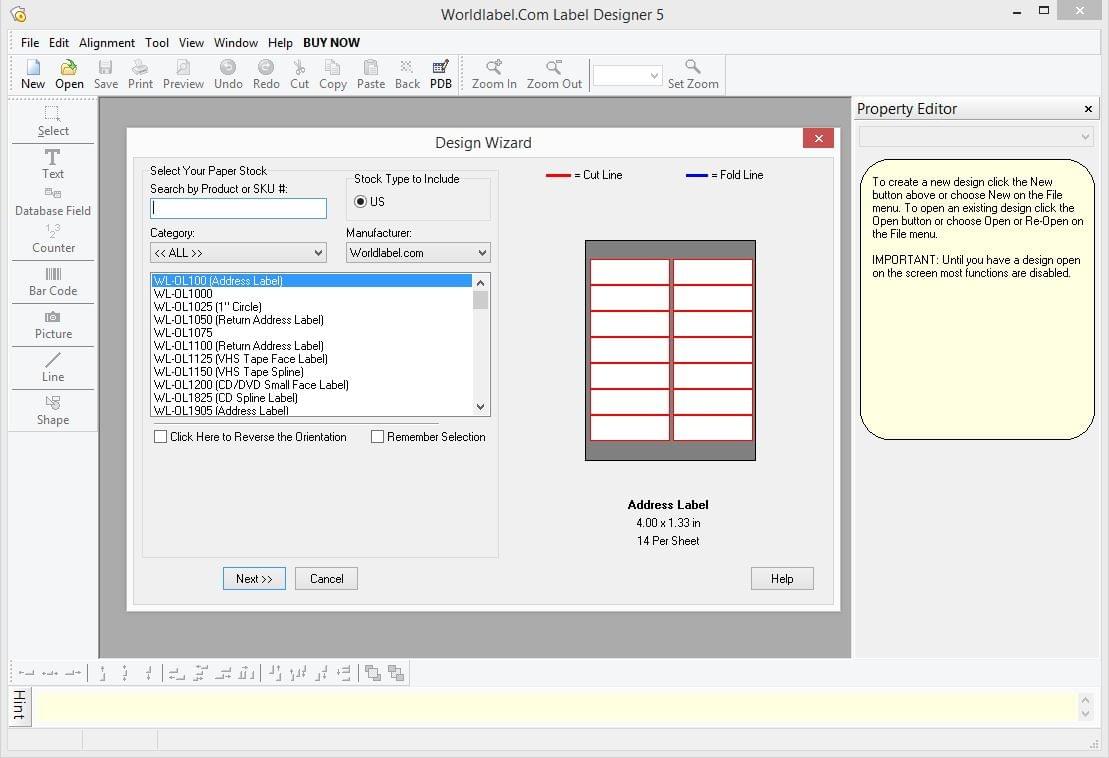This screenshot has height=758, width=1109.
Task: Open the Alignment menu
Action: point(106,42)
